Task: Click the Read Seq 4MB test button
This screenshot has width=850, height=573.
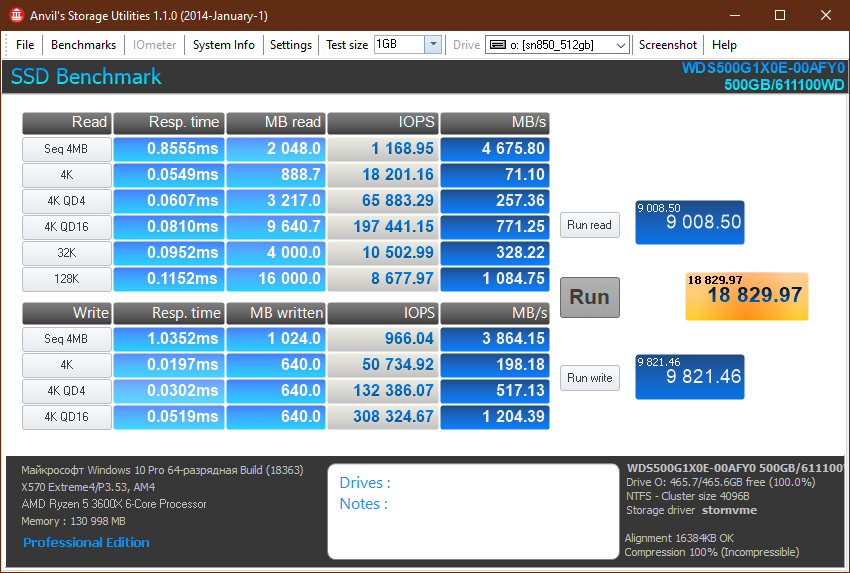Action: pos(67,149)
